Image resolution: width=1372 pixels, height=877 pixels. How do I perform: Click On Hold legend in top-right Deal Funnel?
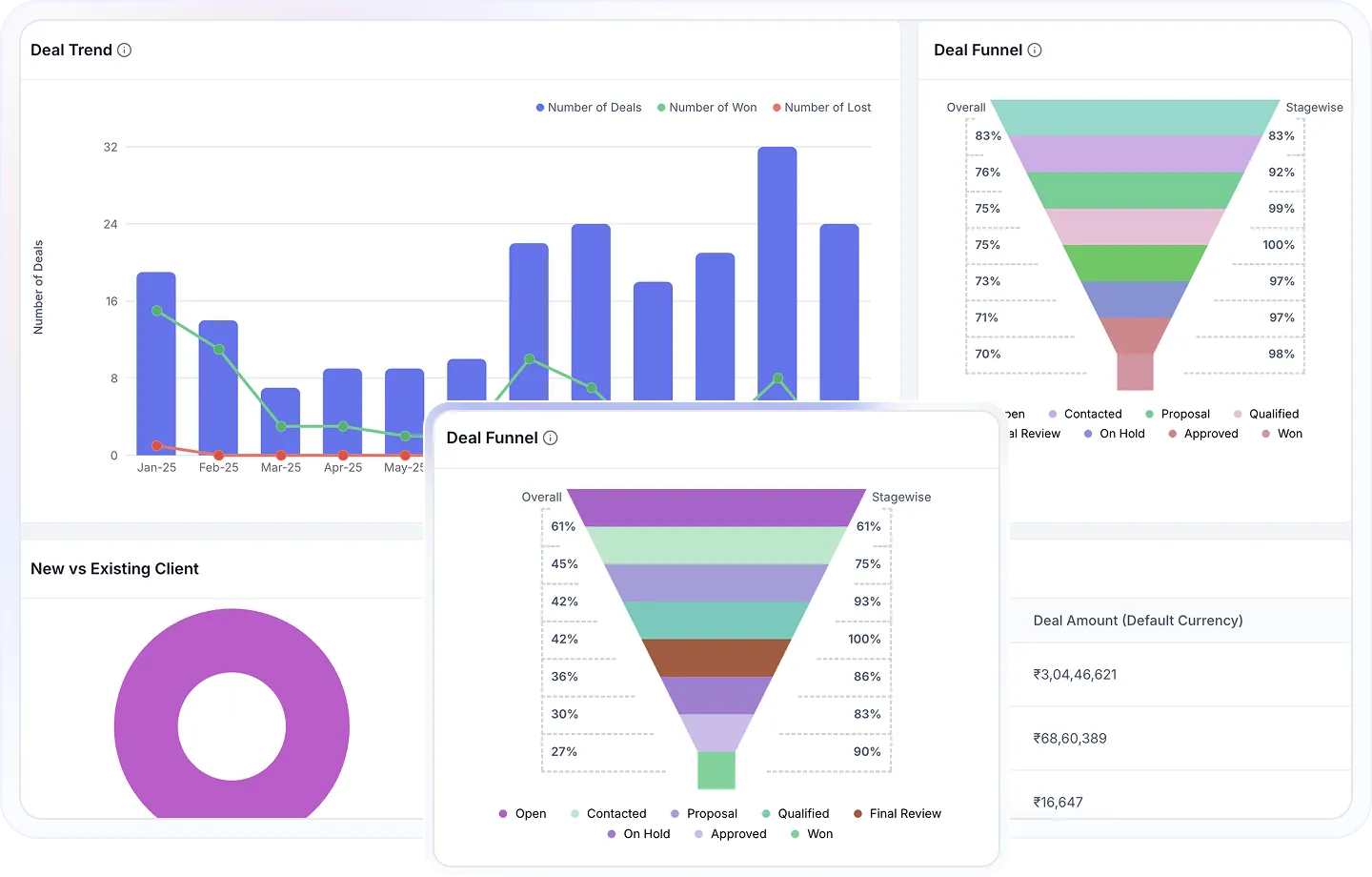[1114, 434]
